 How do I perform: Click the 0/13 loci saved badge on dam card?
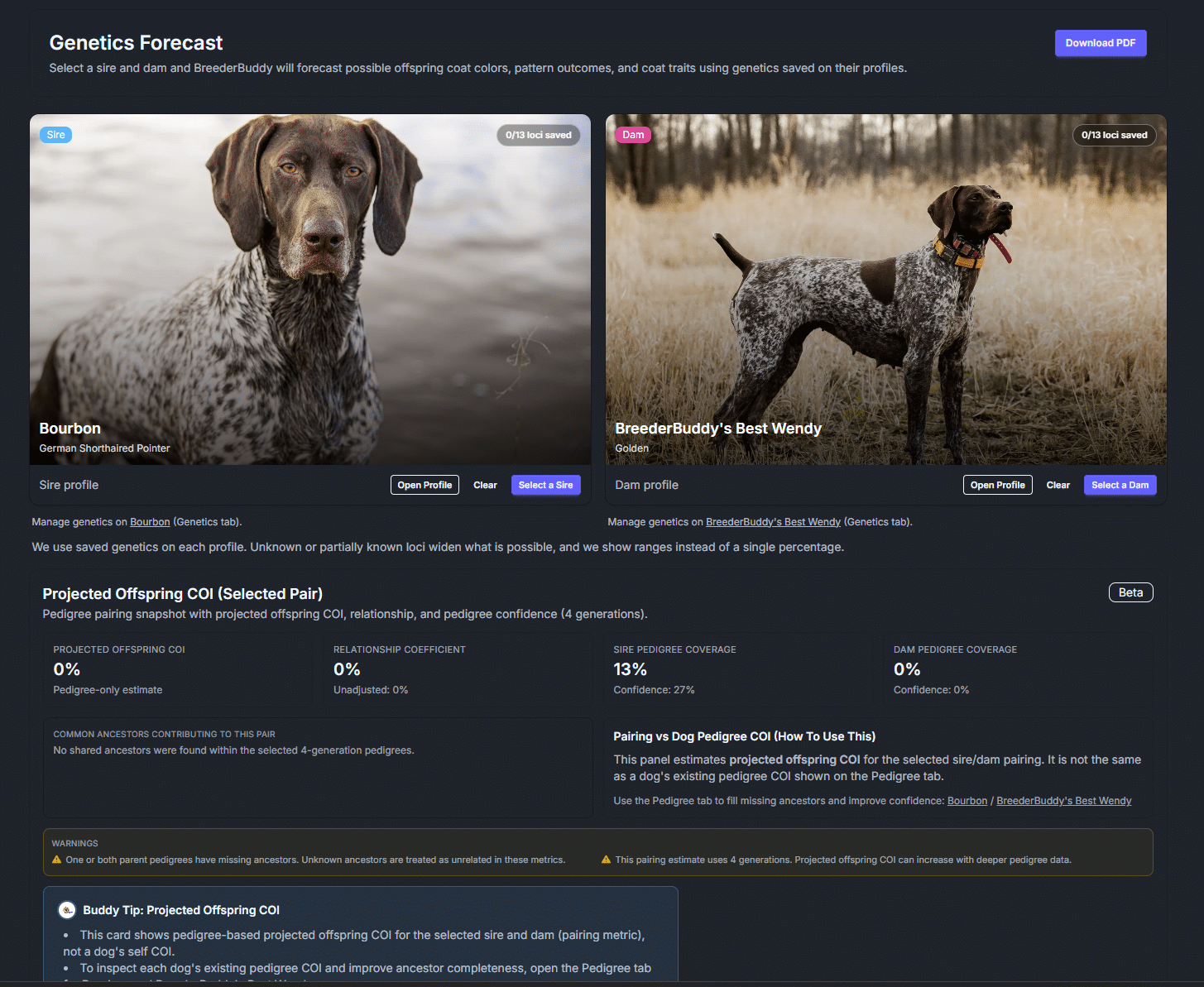(x=1114, y=135)
